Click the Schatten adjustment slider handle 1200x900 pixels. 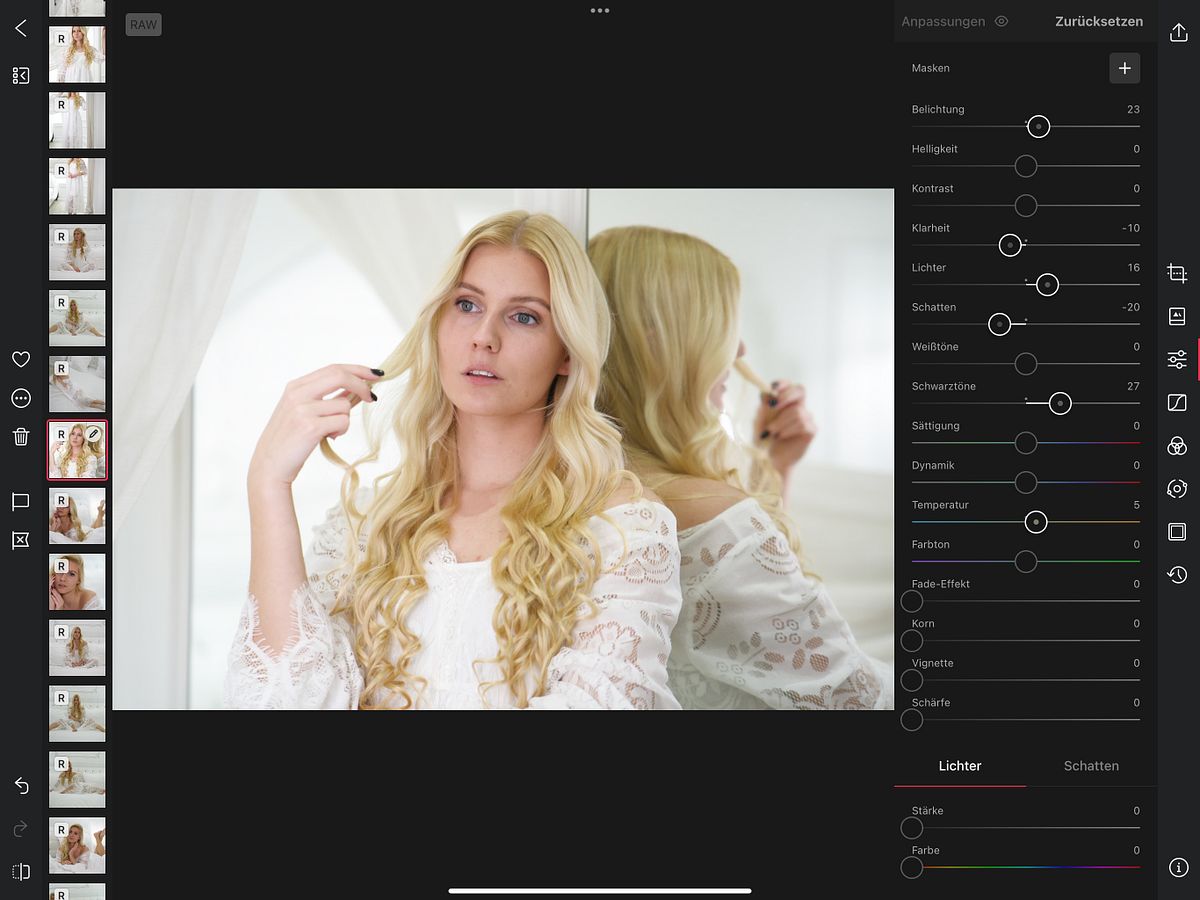[x=999, y=324]
